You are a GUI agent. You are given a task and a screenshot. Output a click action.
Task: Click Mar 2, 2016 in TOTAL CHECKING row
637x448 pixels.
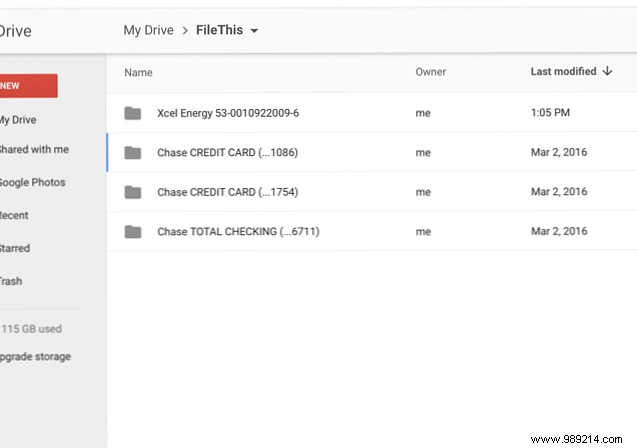(559, 231)
